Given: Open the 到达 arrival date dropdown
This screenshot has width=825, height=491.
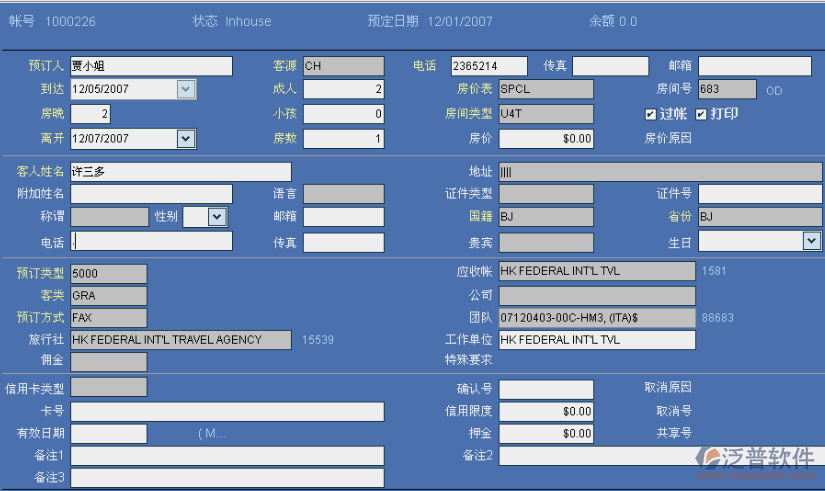Looking at the screenshot, I should [186, 89].
